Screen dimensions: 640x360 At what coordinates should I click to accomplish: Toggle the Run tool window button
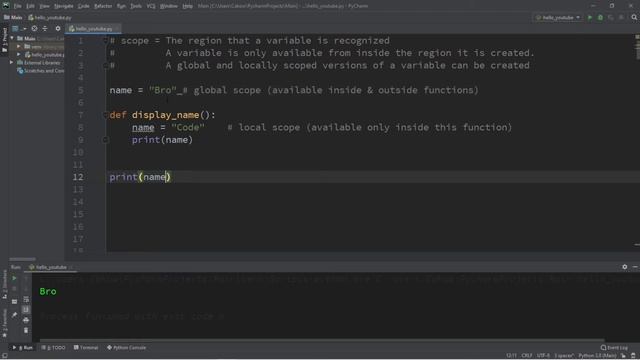point(23,348)
